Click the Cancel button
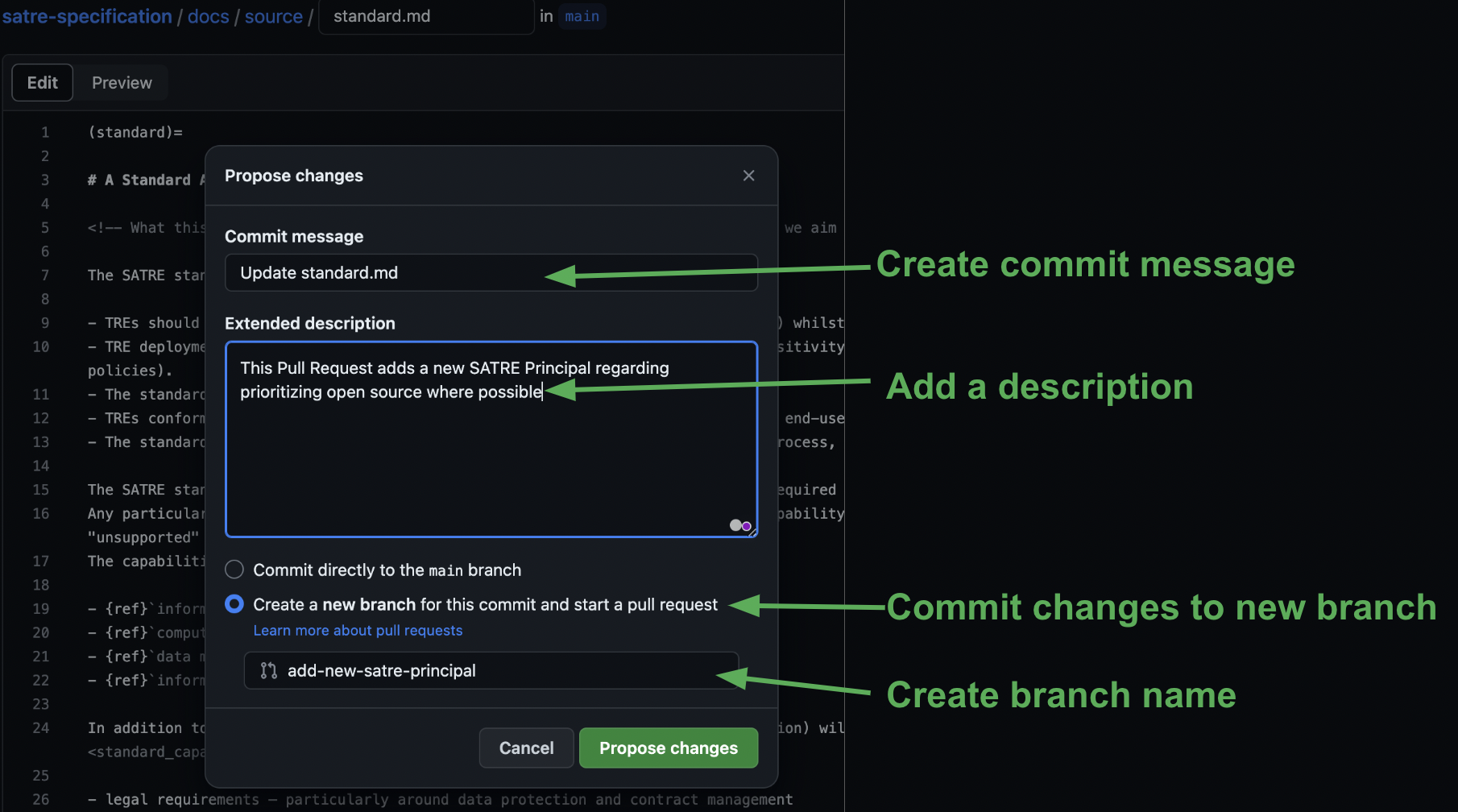This screenshot has height=812, width=1458. click(x=527, y=748)
